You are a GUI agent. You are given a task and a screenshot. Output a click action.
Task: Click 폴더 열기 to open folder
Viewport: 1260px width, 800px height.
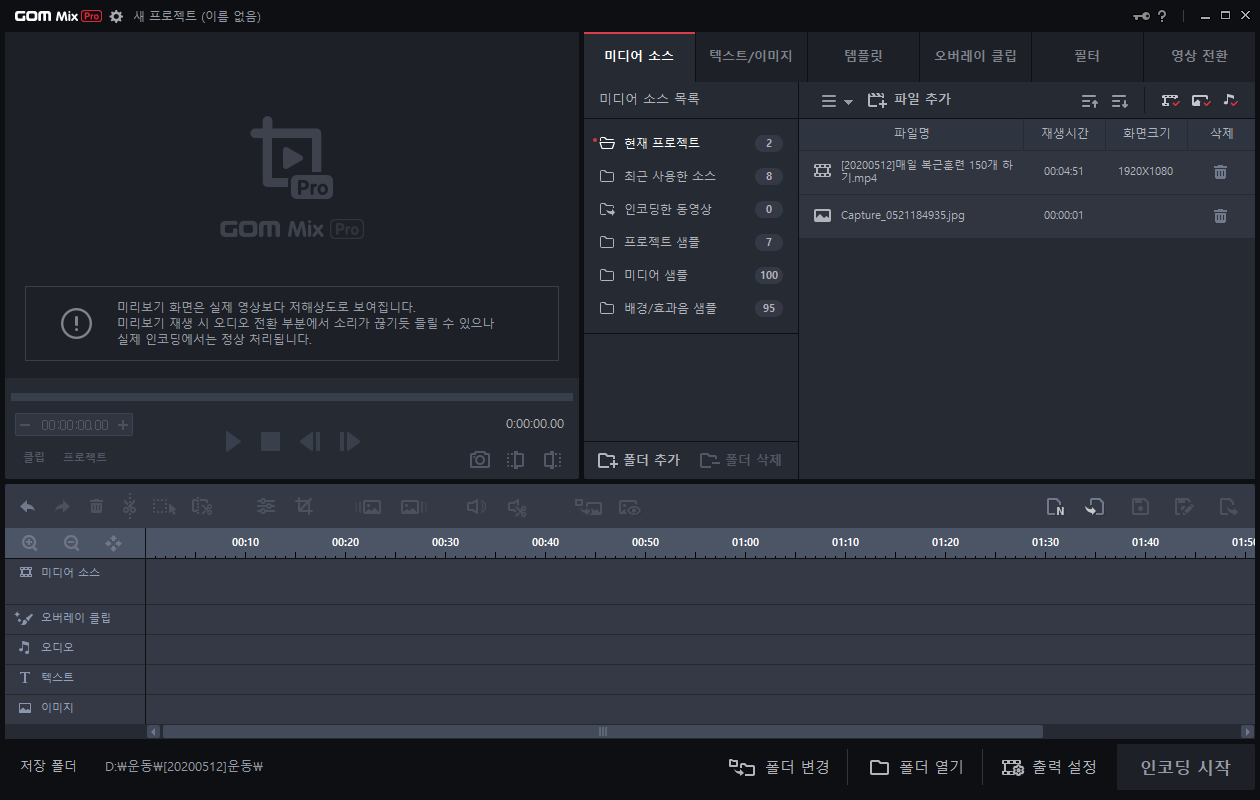(916, 767)
